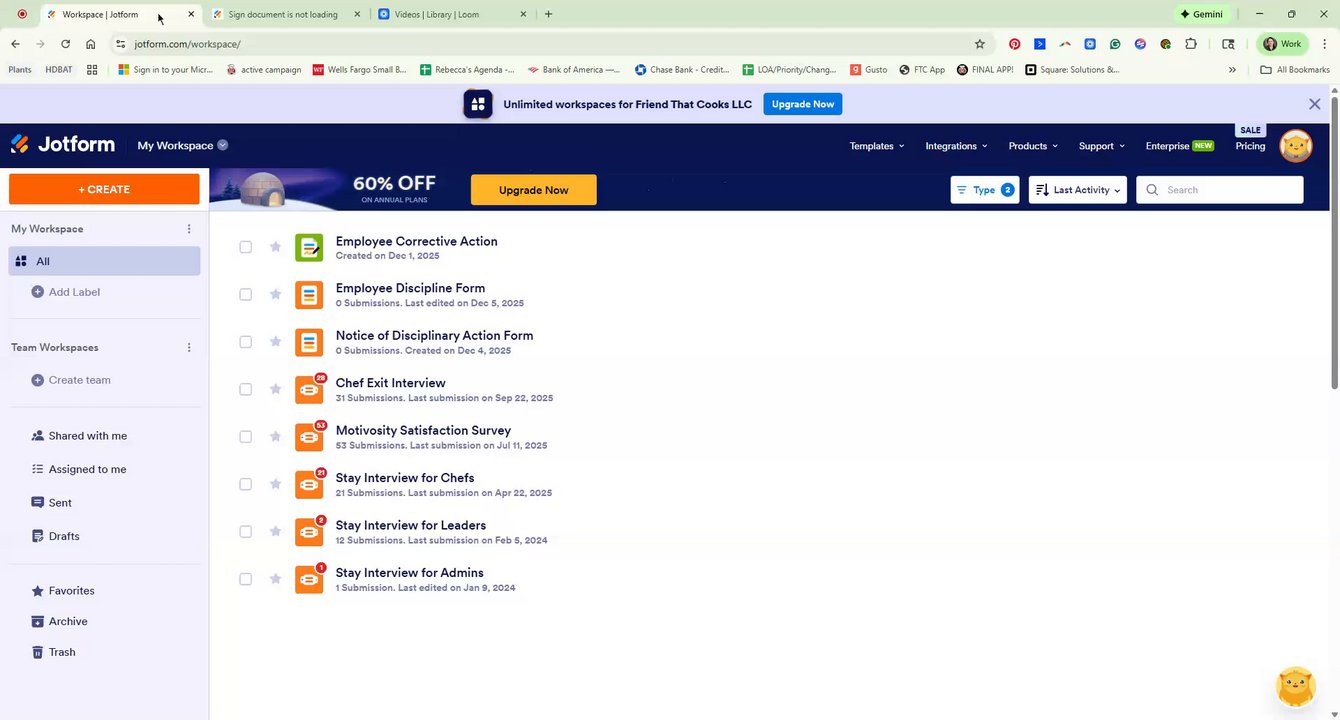Open the Podo chat assistant bubble
The image size is (1340, 720).
[1296, 687]
